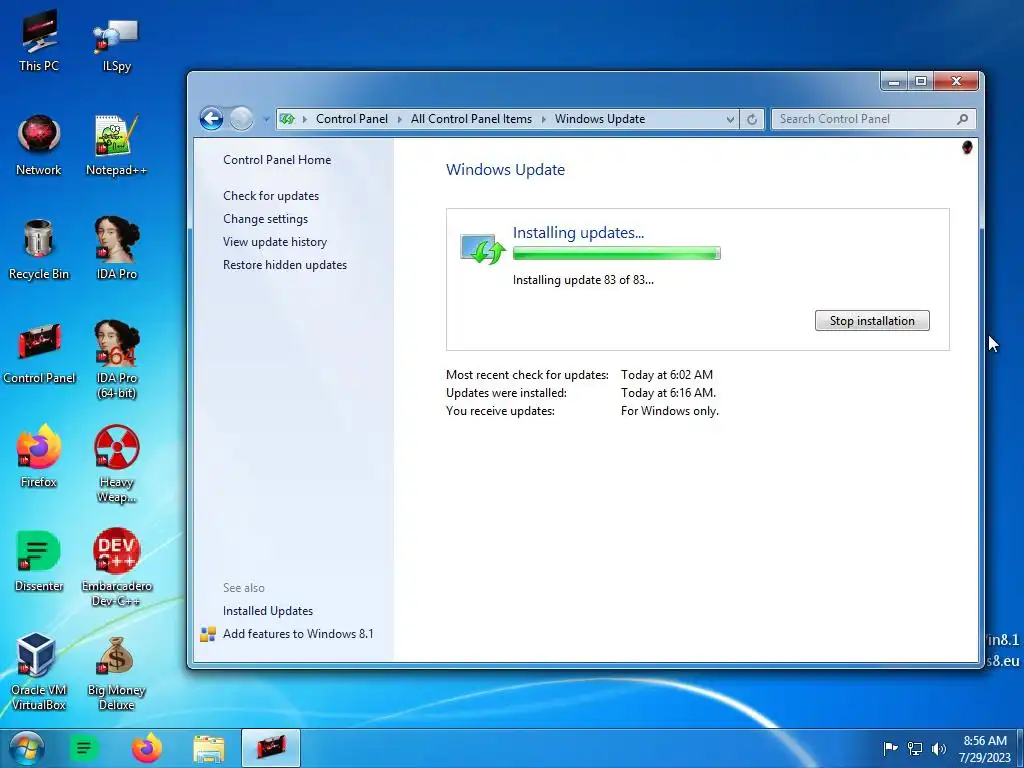Open Recycle Bin desktop icon

pyautogui.click(x=39, y=249)
